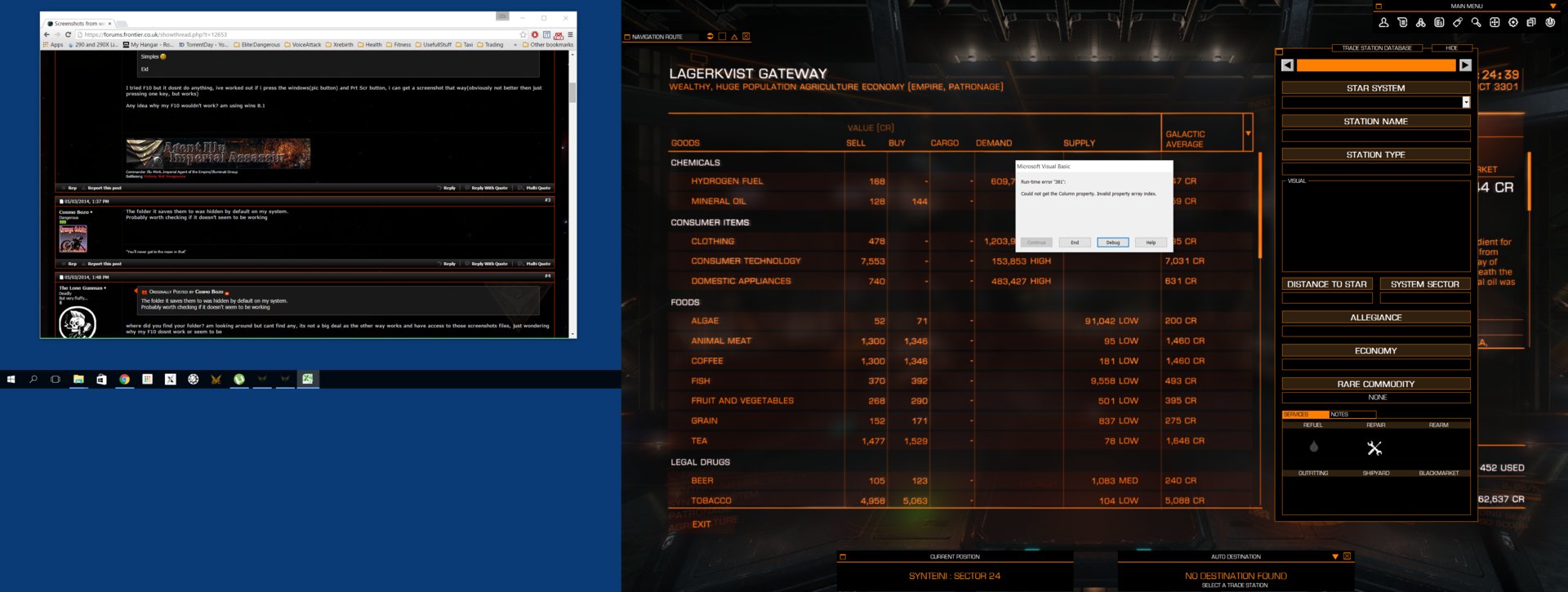Click Report this post under Cosmo Bozo's post
Screen dimensions: 1568x592
[105, 264]
